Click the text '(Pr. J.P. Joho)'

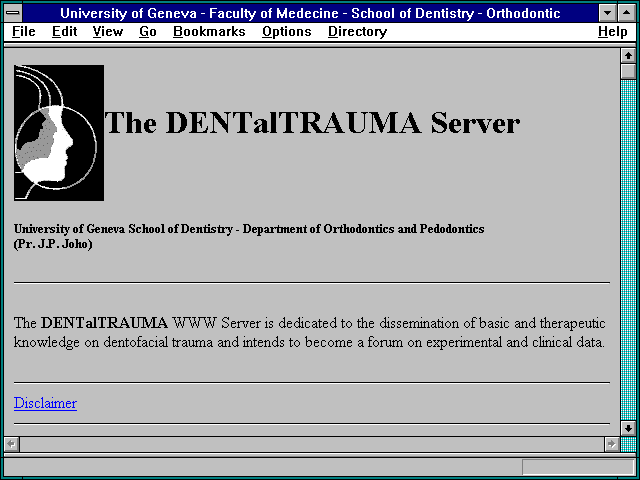[x=53, y=244]
